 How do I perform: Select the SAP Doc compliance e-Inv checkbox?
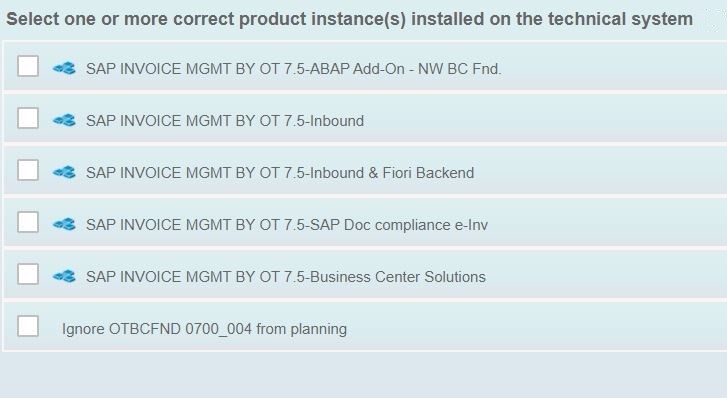(x=28, y=222)
